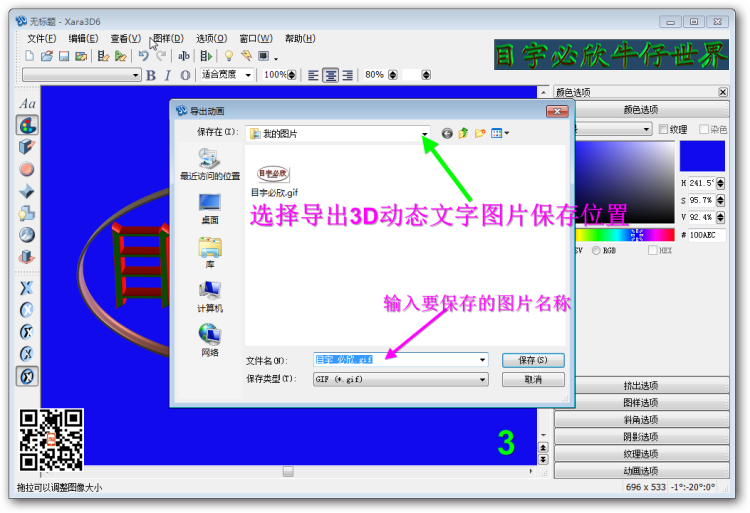Screen dimensions: 750x513
Task: Click the Outline 'O' icon
Action: pos(185,75)
